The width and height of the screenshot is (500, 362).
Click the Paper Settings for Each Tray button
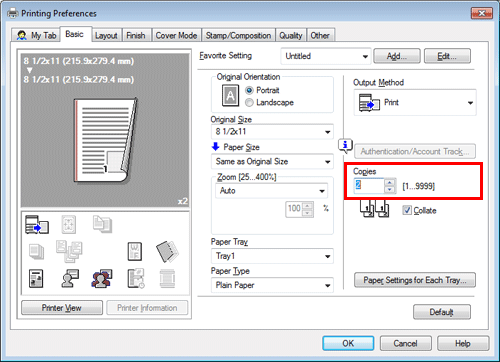coord(415,280)
